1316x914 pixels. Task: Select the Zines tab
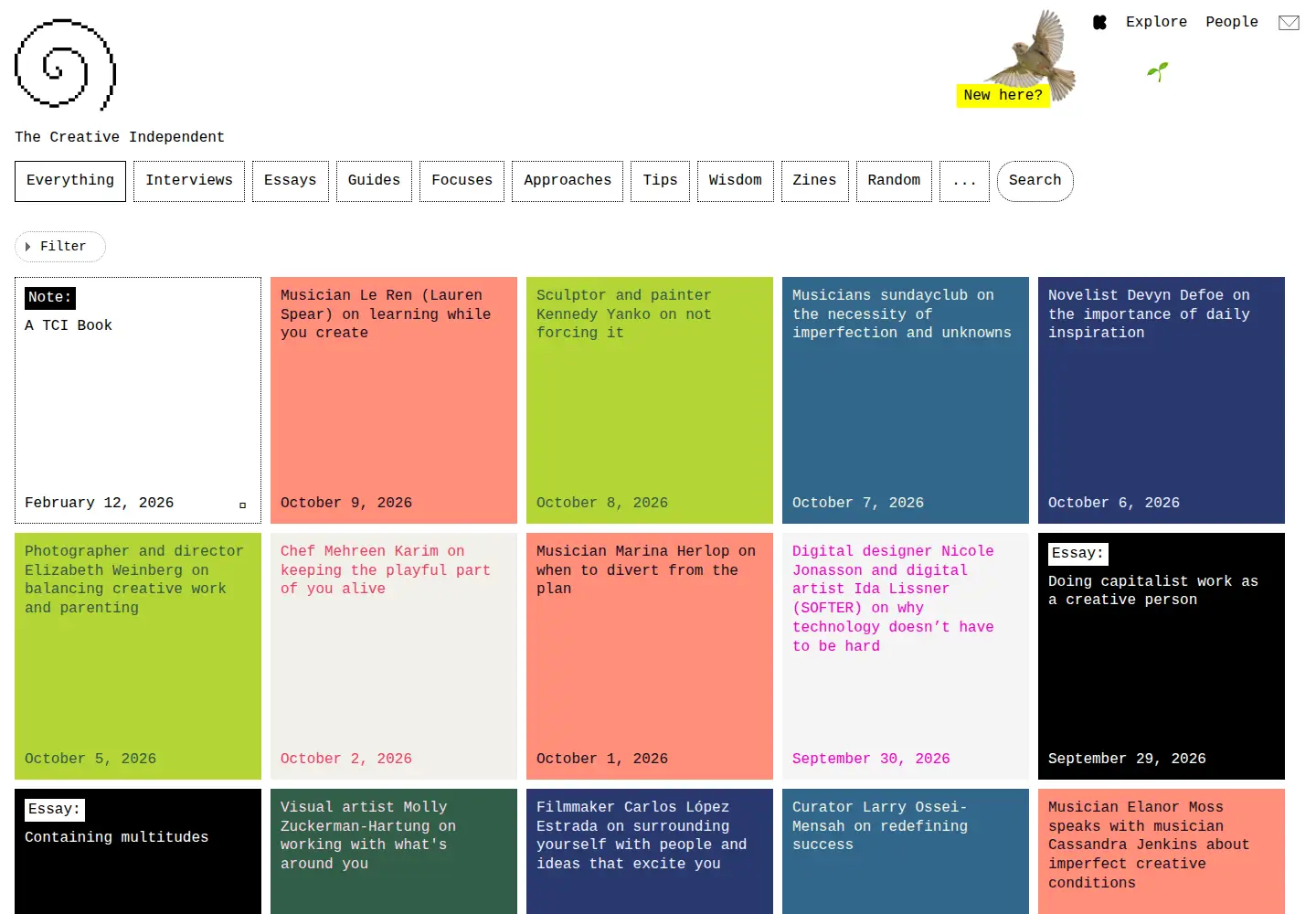click(814, 181)
